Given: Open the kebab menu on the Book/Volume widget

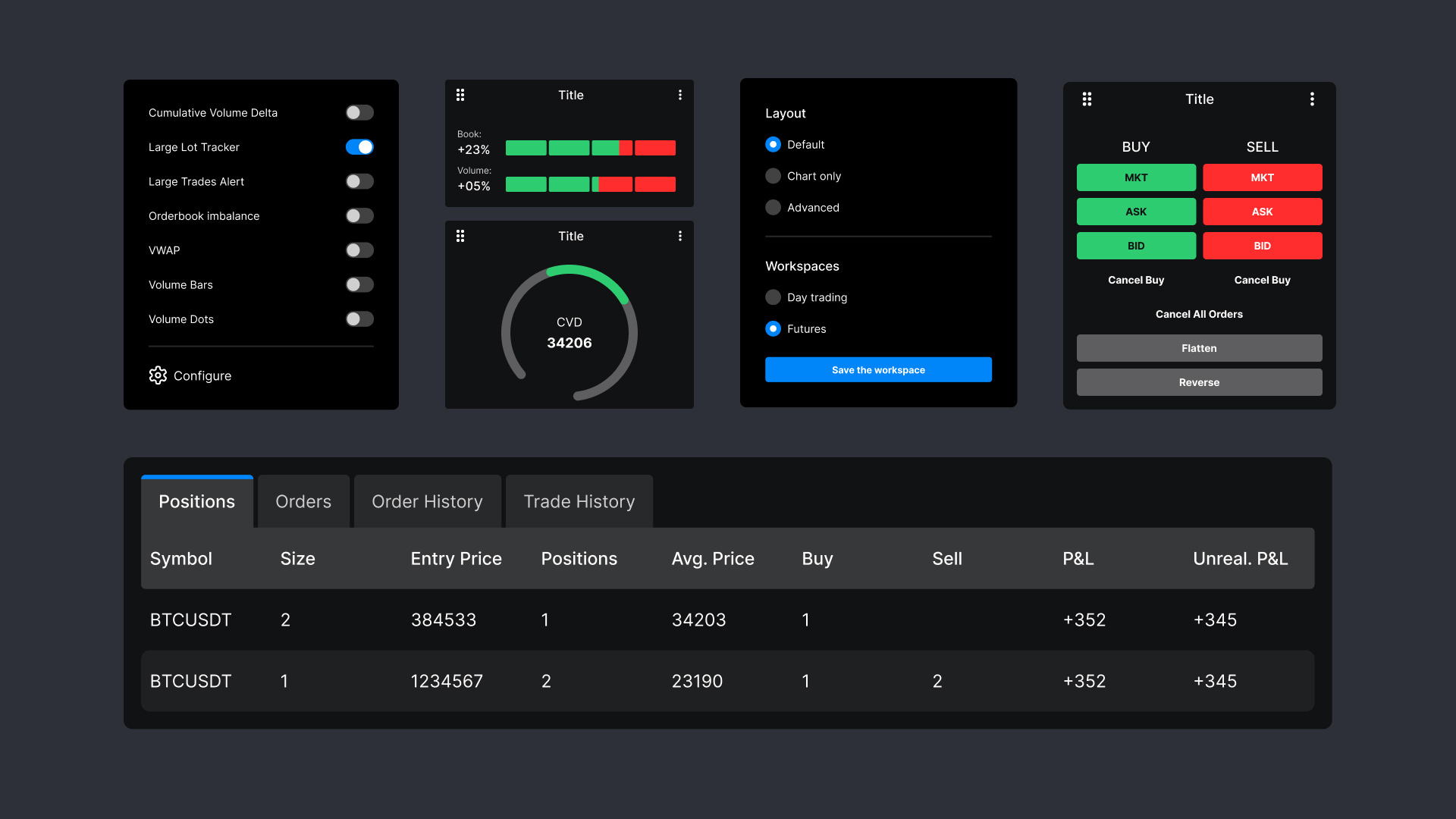Looking at the screenshot, I should click(679, 94).
